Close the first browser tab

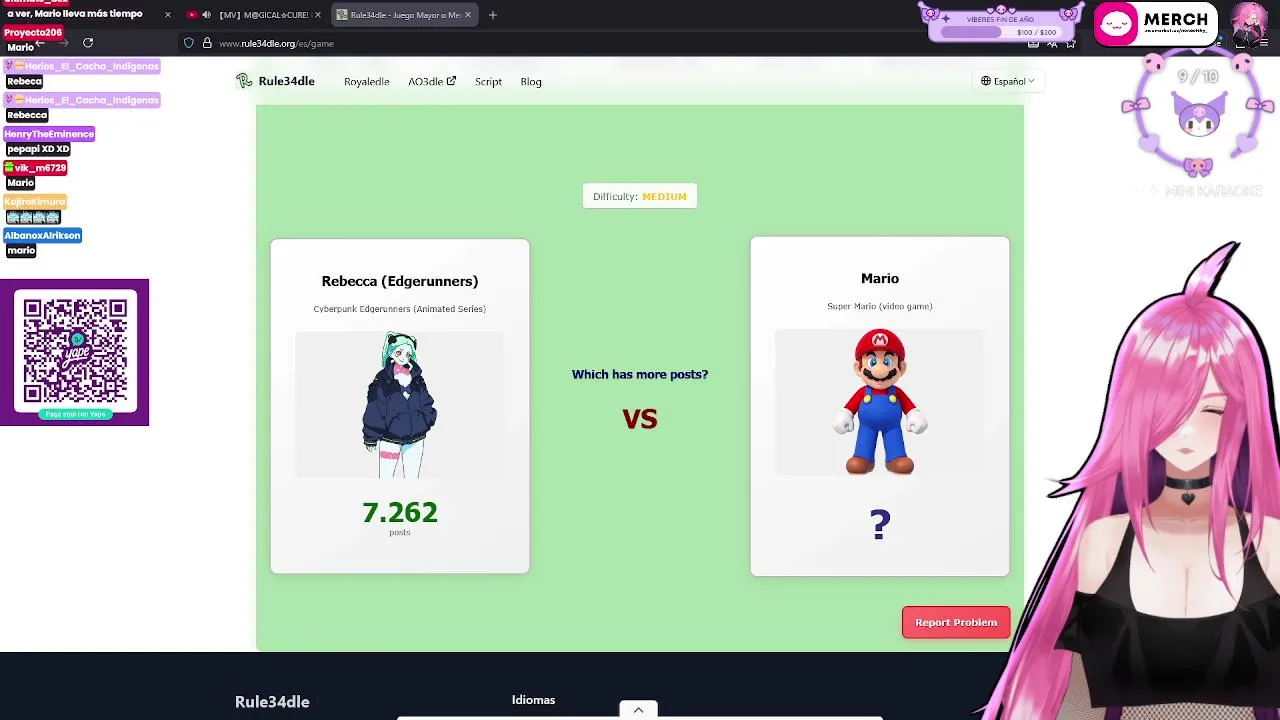click(x=167, y=15)
